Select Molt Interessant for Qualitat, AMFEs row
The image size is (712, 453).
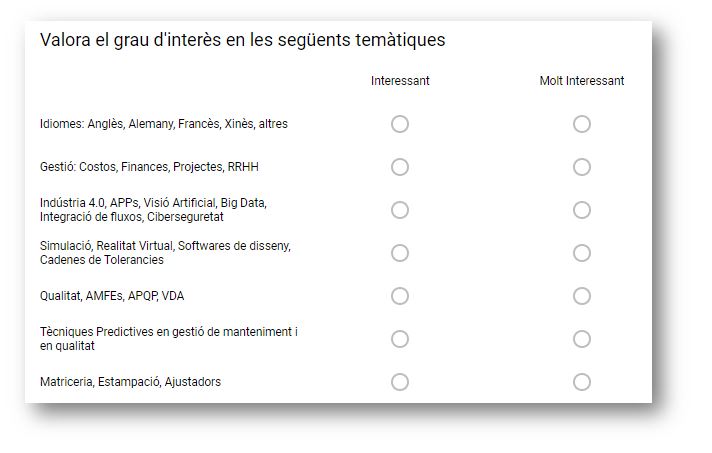(582, 296)
